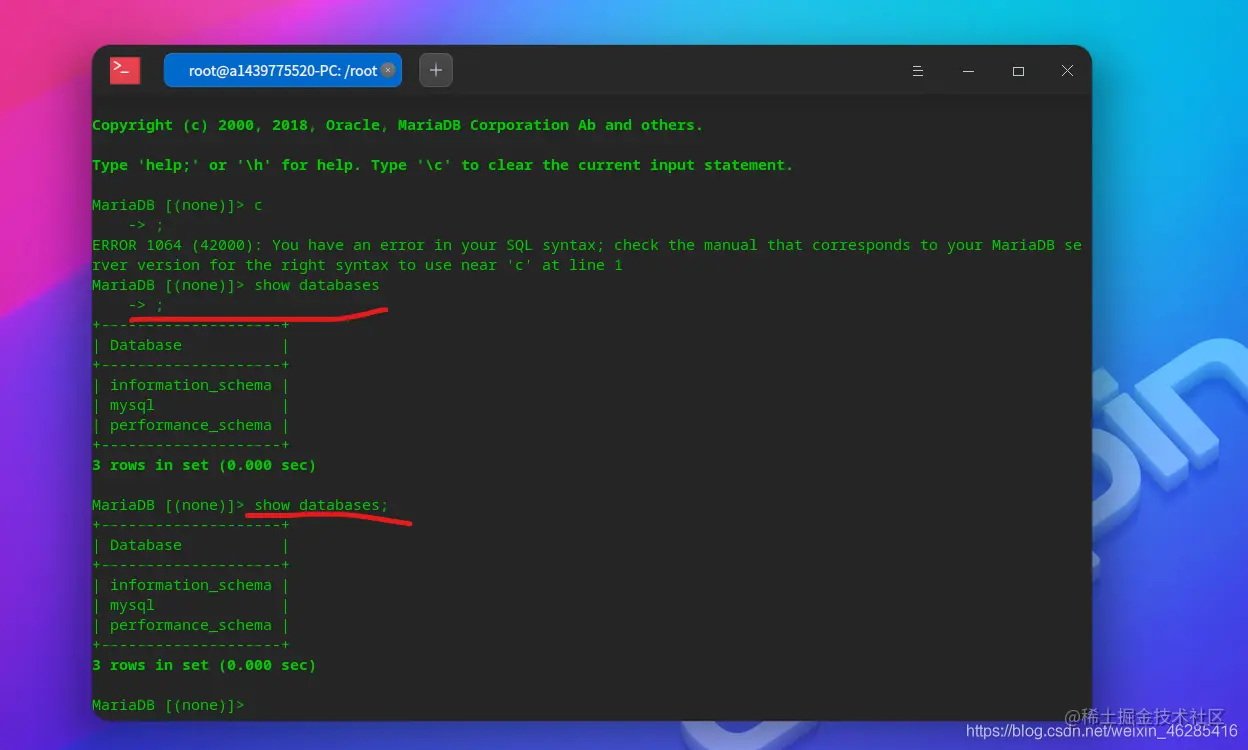The image size is (1248, 750).
Task: Click the first "3 rows in set" line
Action: coord(204,465)
